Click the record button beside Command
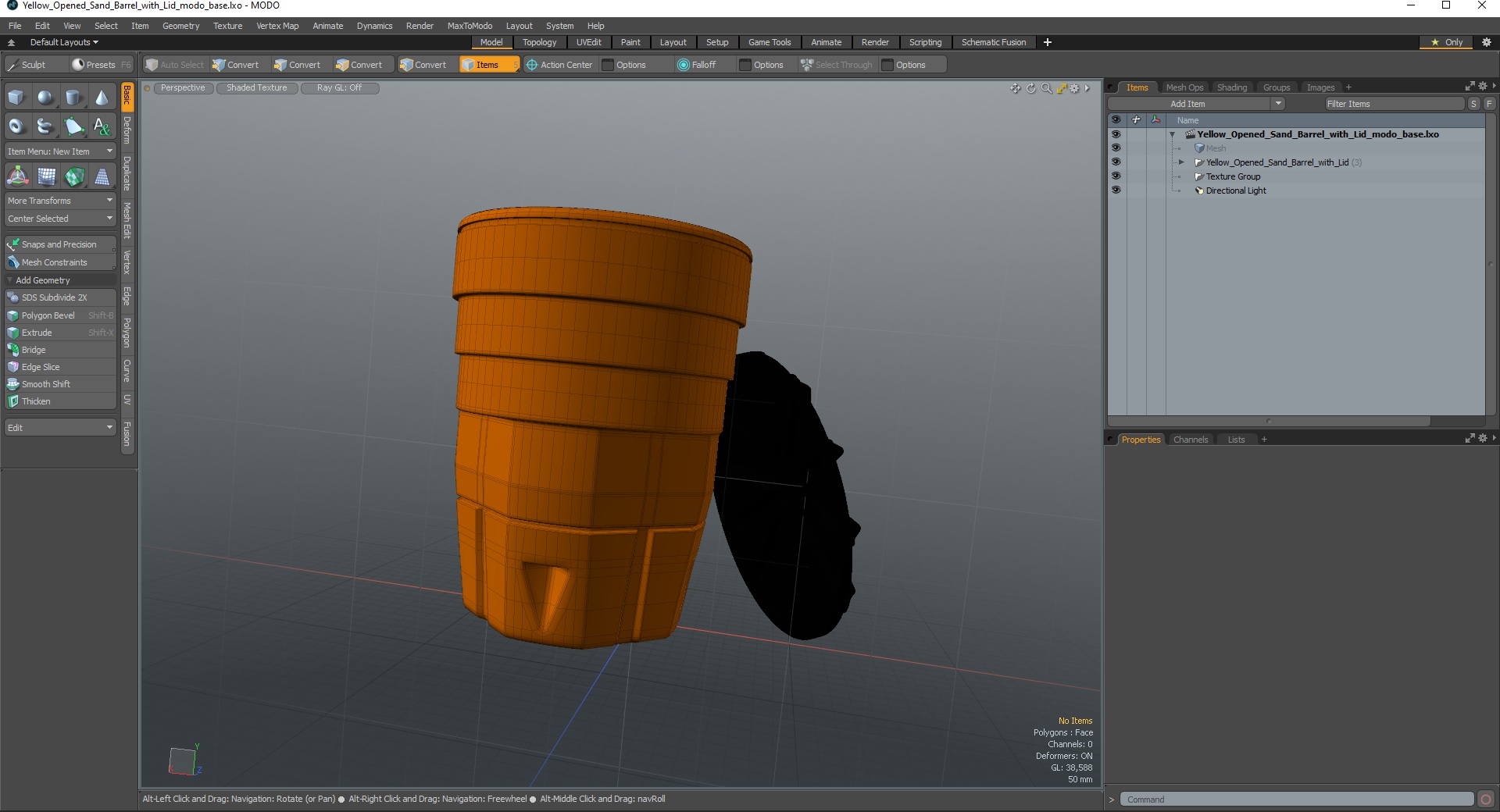 click(x=1486, y=799)
